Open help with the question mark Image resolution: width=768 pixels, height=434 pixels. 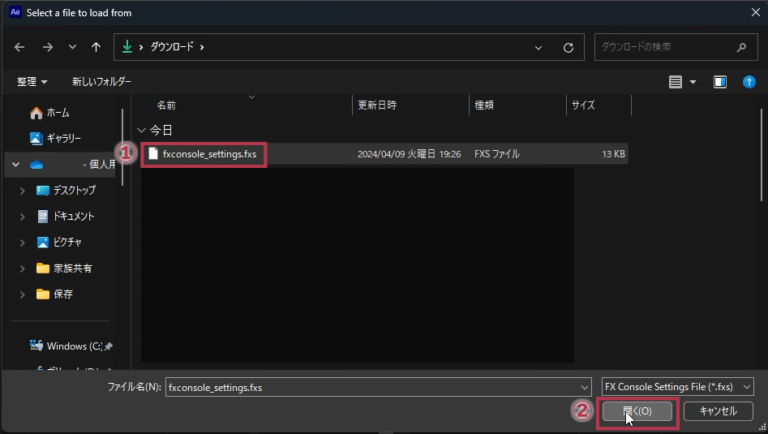749,82
